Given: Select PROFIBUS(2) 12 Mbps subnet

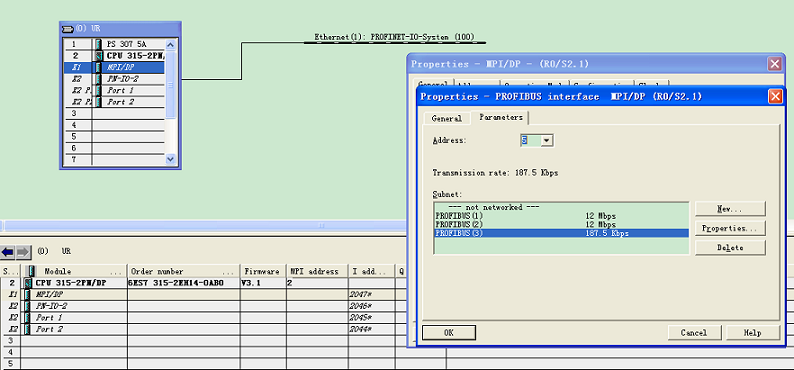Looking at the screenshot, I should pyautogui.click(x=561, y=224).
